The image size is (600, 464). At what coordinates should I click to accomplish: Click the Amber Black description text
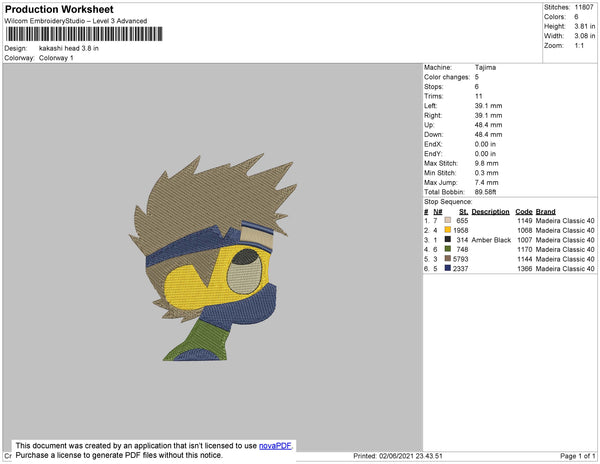(491, 240)
